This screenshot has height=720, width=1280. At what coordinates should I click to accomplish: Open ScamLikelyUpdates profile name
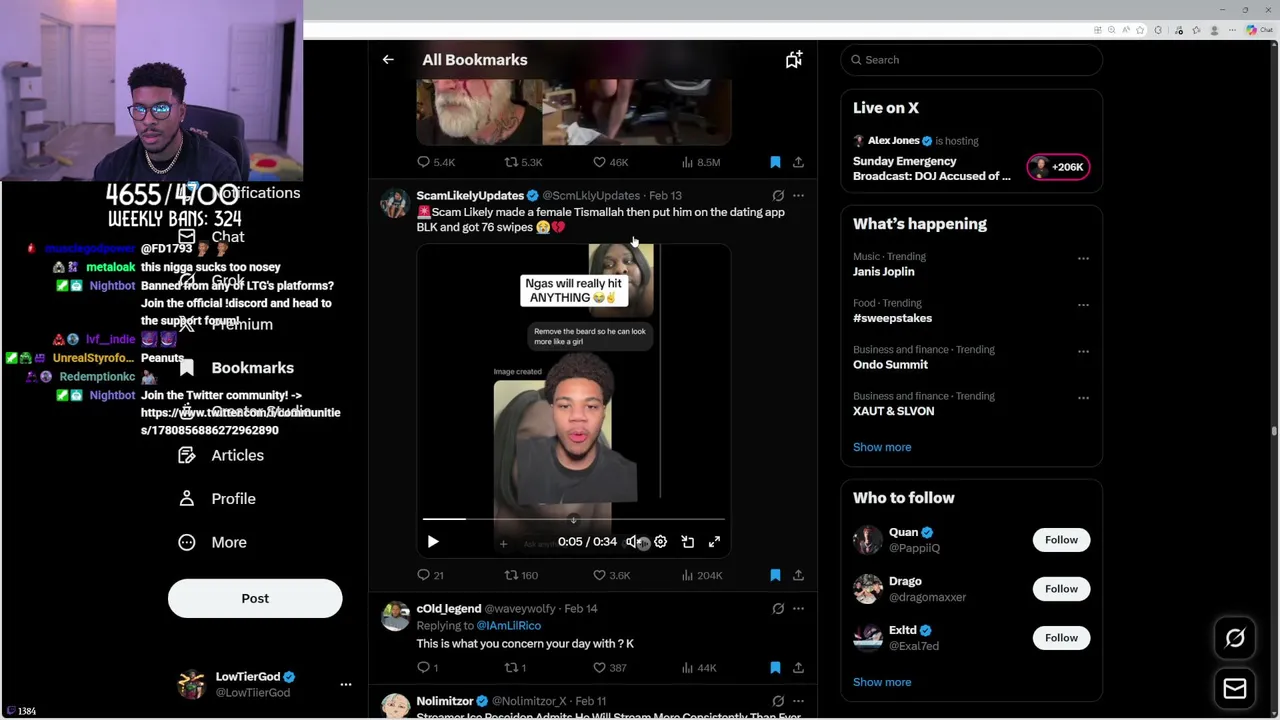click(470, 196)
